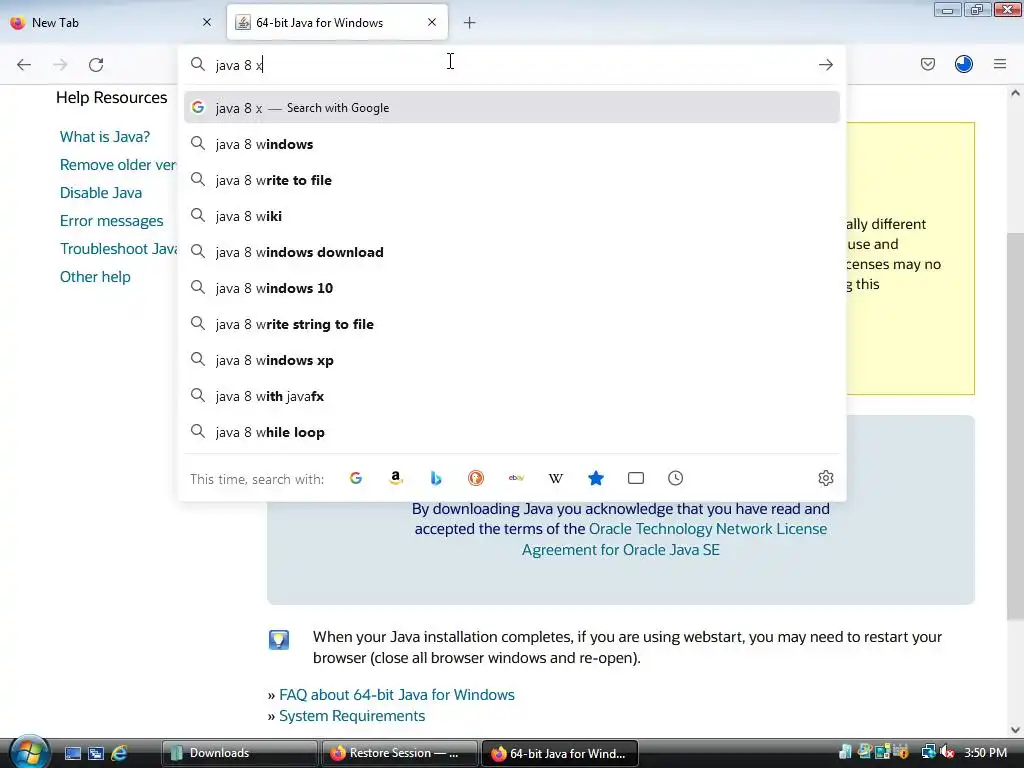Search this time with Amazon

[396, 478]
